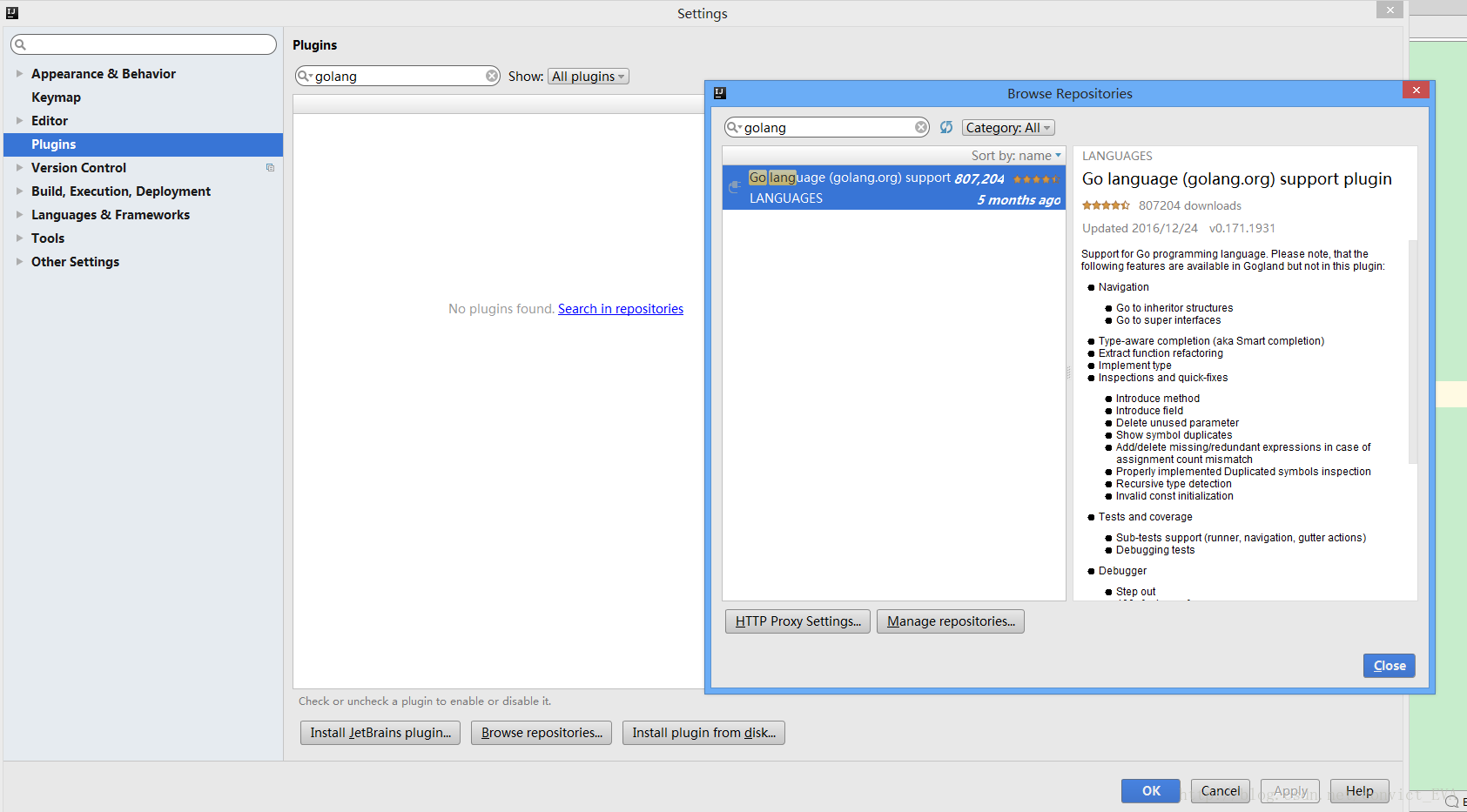Viewport: 1467px width, 812px height.
Task: Reload the repository plugin list
Action: [946, 127]
